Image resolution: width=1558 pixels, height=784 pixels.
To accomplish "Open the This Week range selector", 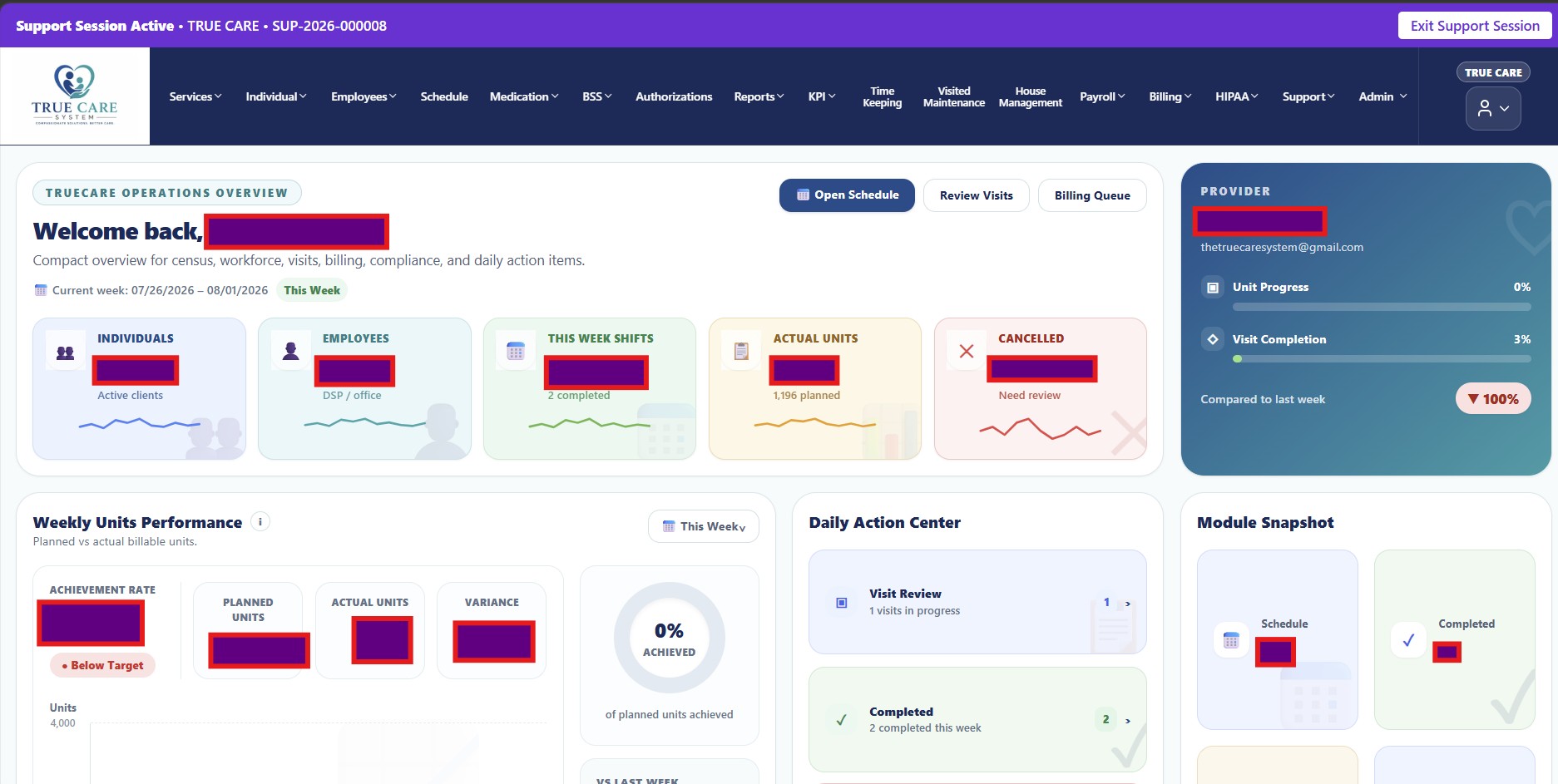I will tap(704, 526).
